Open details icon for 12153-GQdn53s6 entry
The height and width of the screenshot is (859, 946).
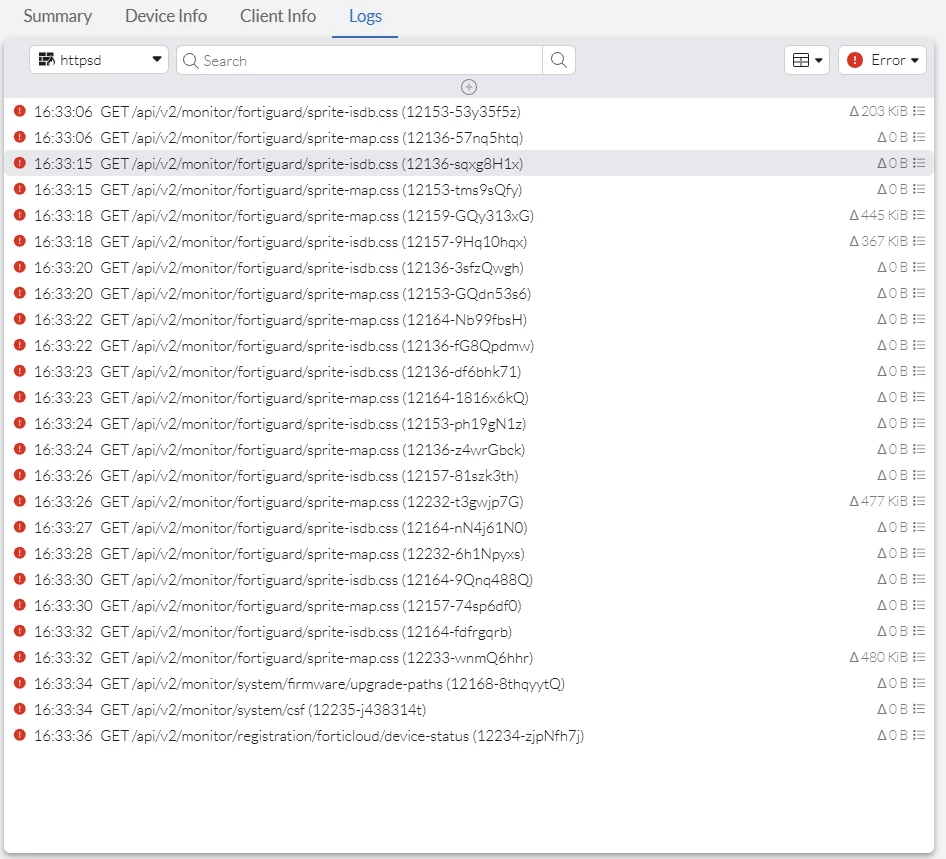tap(919, 293)
